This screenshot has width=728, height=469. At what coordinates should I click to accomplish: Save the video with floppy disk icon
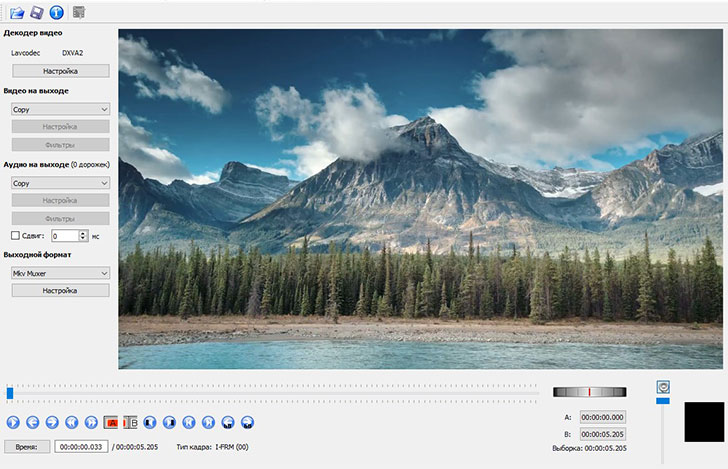[37, 12]
